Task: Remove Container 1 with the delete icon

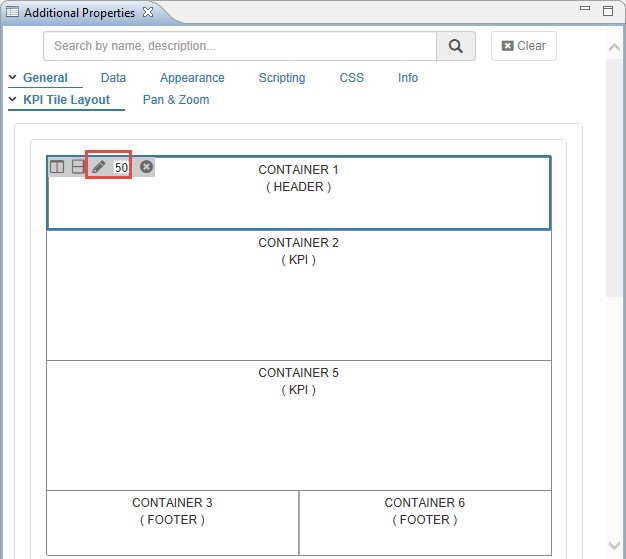Action: point(146,167)
